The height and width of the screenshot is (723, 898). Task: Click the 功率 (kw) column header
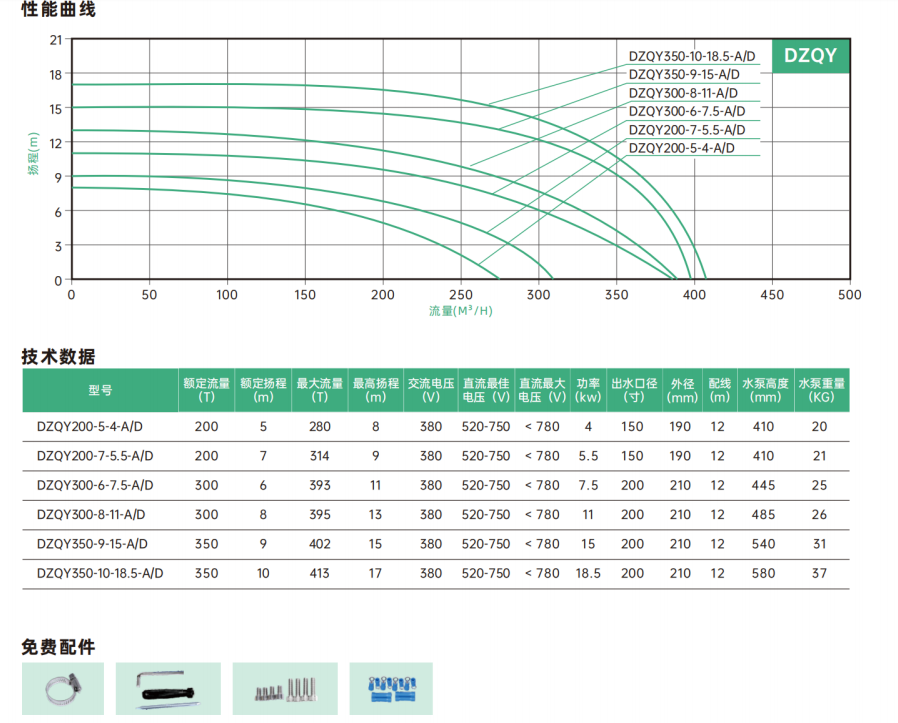[588, 390]
